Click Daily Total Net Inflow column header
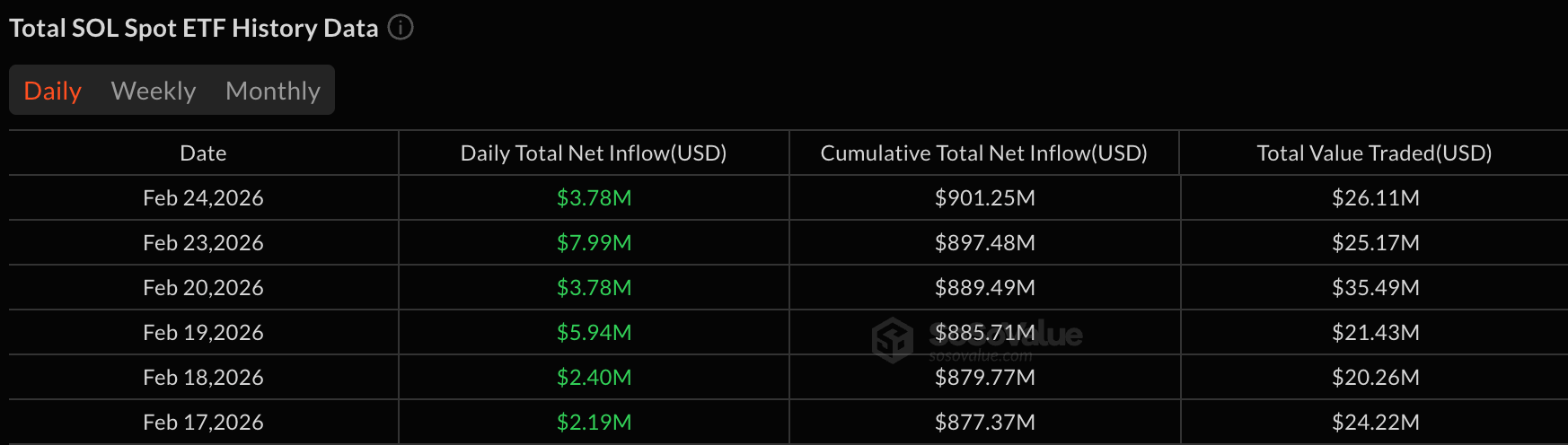Image resolution: width=1568 pixels, height=445 pixels. click(594, 153)
